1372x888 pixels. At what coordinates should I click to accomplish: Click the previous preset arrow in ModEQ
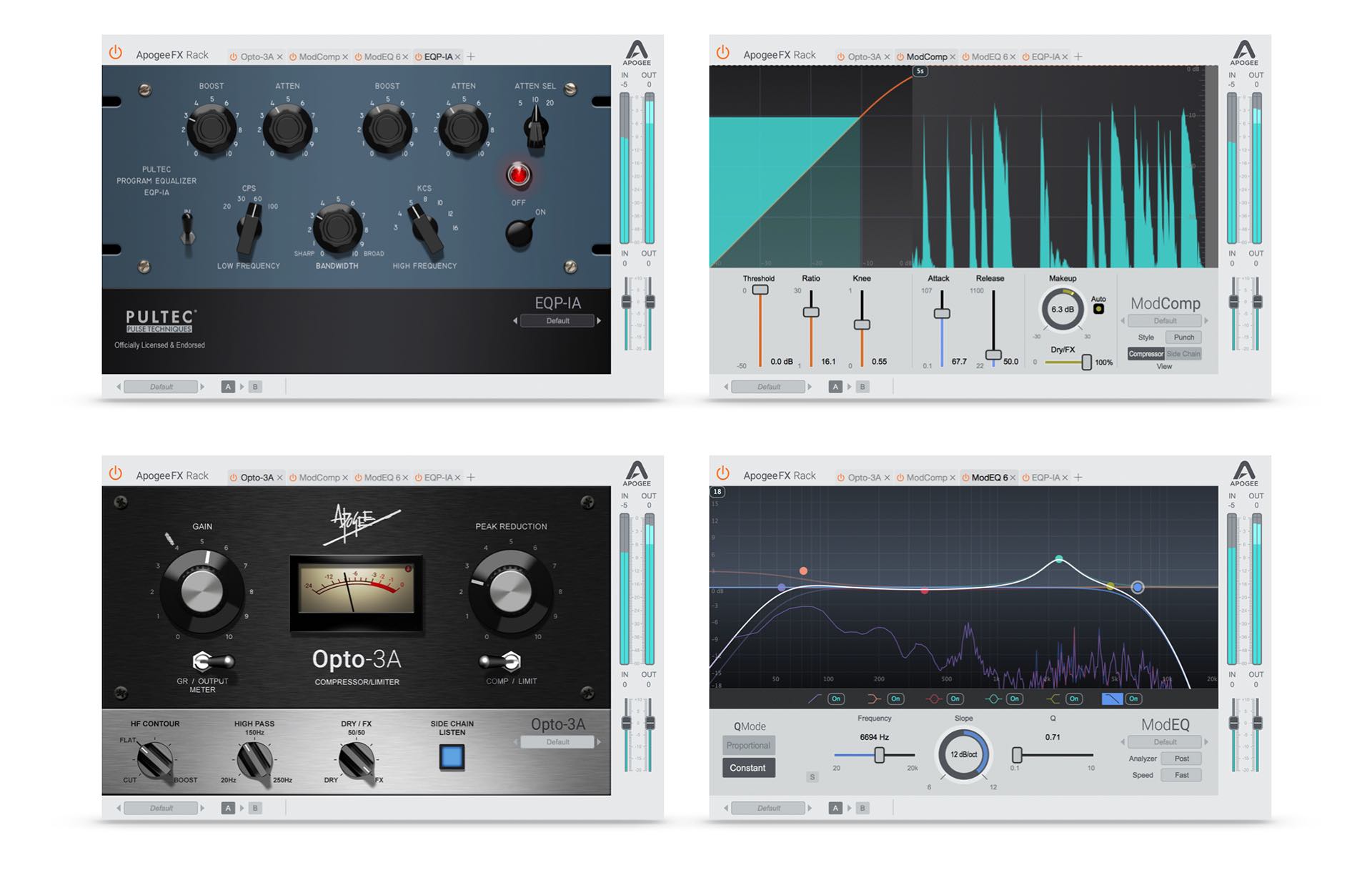1123,742
